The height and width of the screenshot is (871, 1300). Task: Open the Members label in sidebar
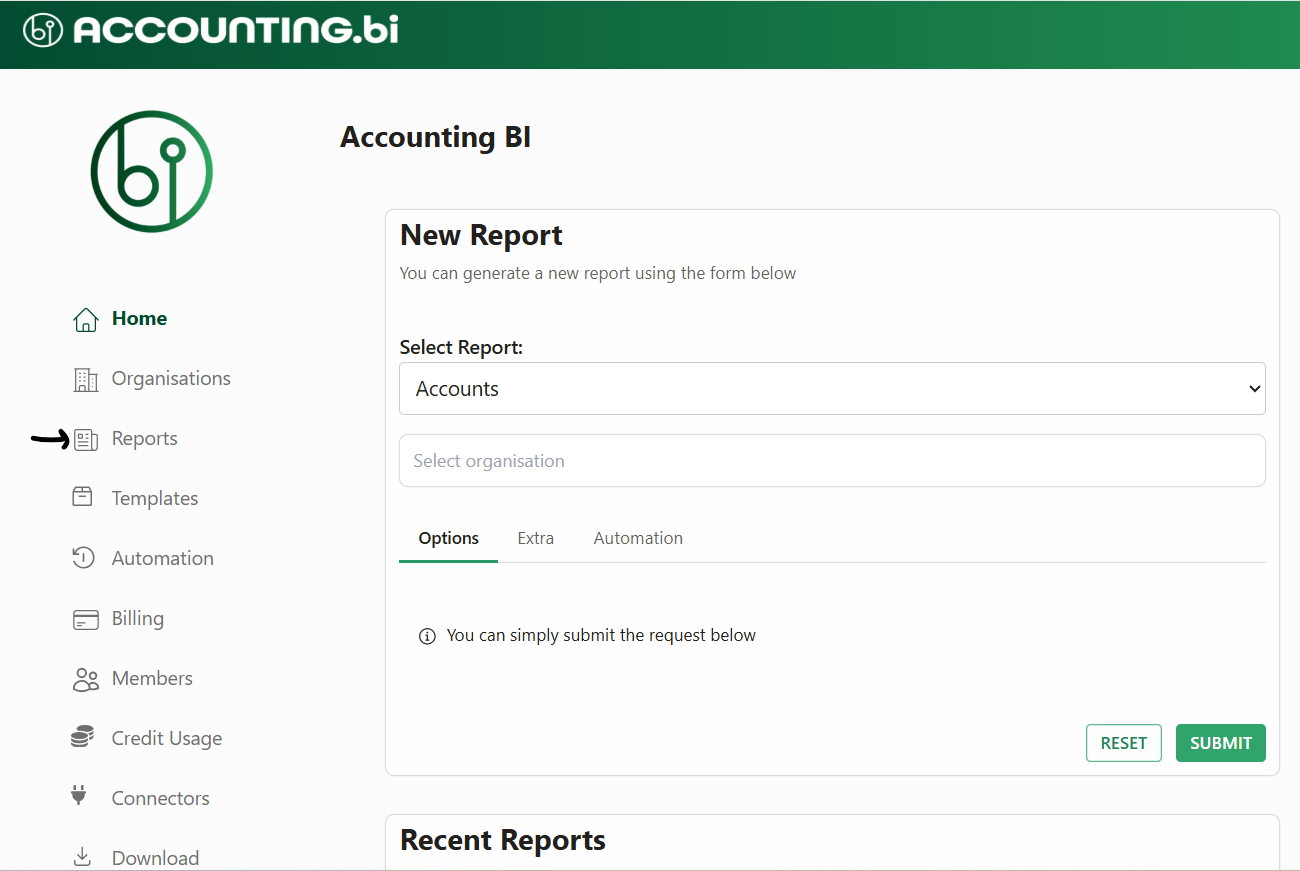tap(152, 679)
